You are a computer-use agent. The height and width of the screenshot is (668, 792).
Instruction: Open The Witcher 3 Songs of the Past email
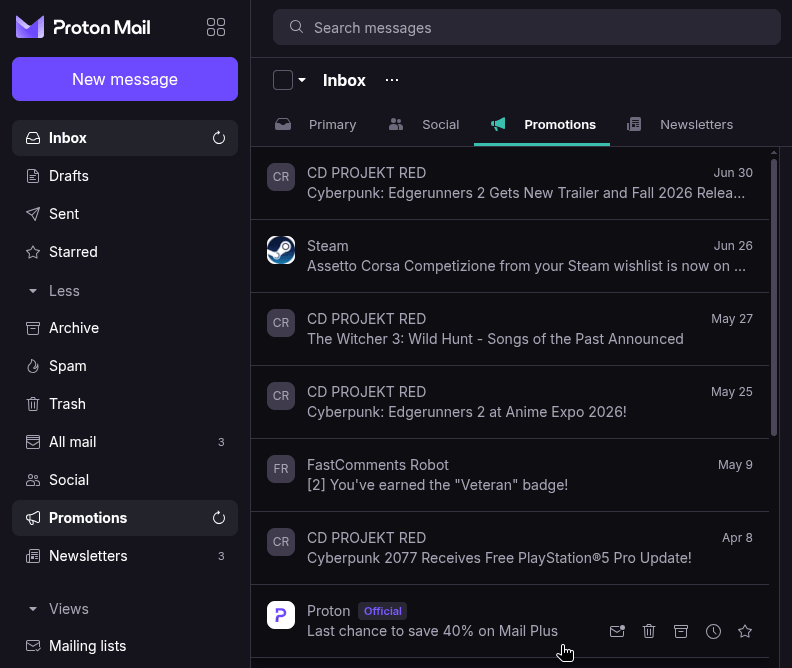point(510,329)
